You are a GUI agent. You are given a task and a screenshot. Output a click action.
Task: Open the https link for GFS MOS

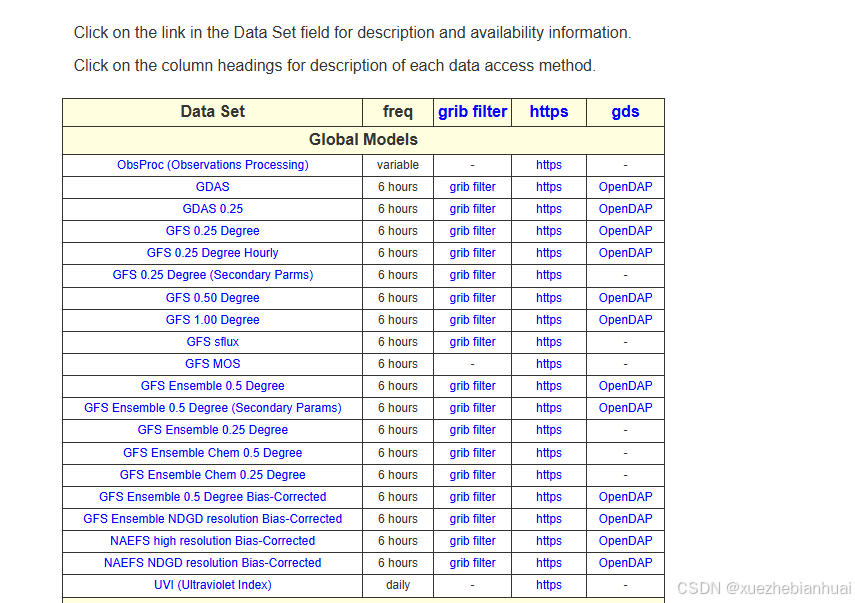[x=548, y=363]
